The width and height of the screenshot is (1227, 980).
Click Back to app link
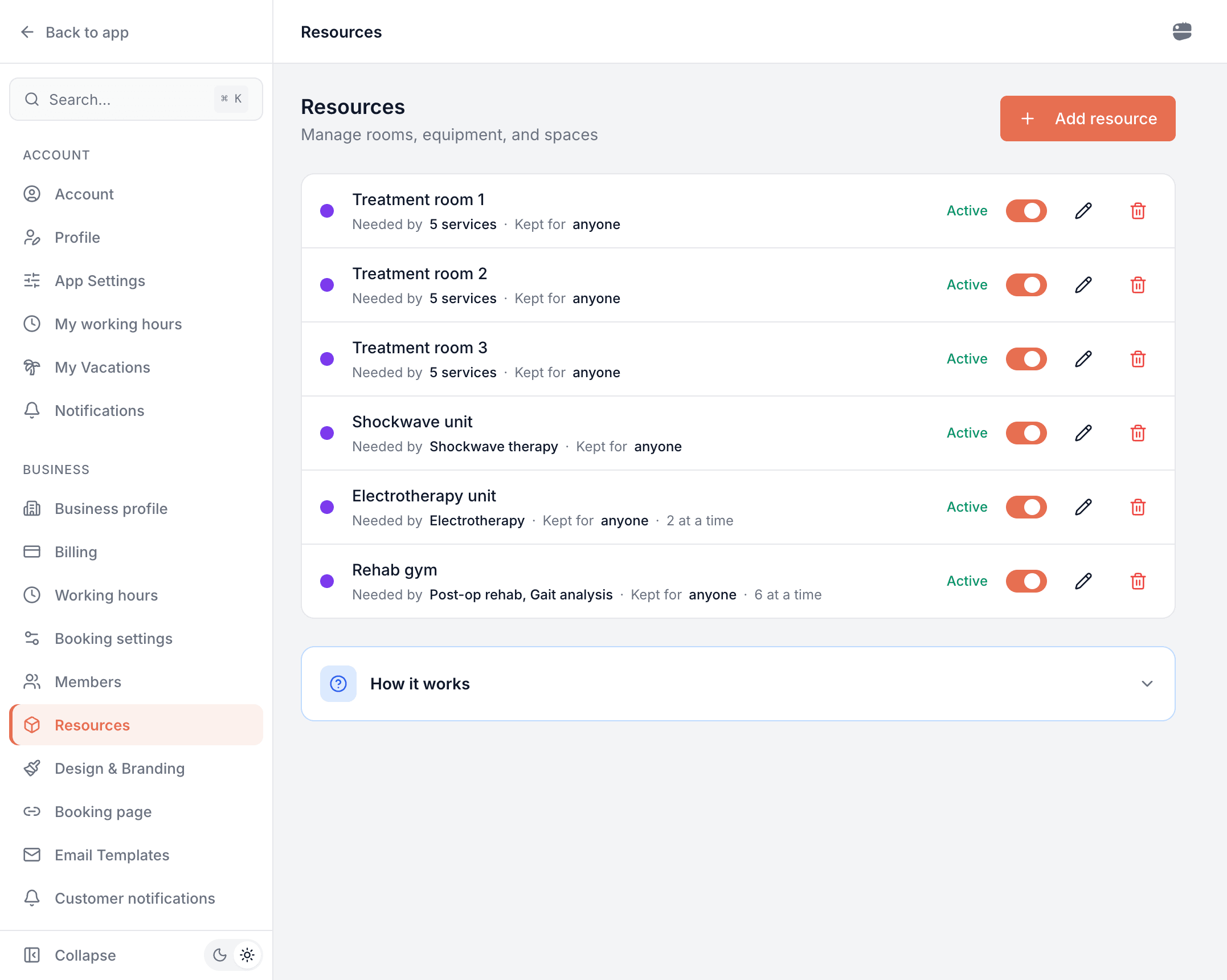[75, 32]
